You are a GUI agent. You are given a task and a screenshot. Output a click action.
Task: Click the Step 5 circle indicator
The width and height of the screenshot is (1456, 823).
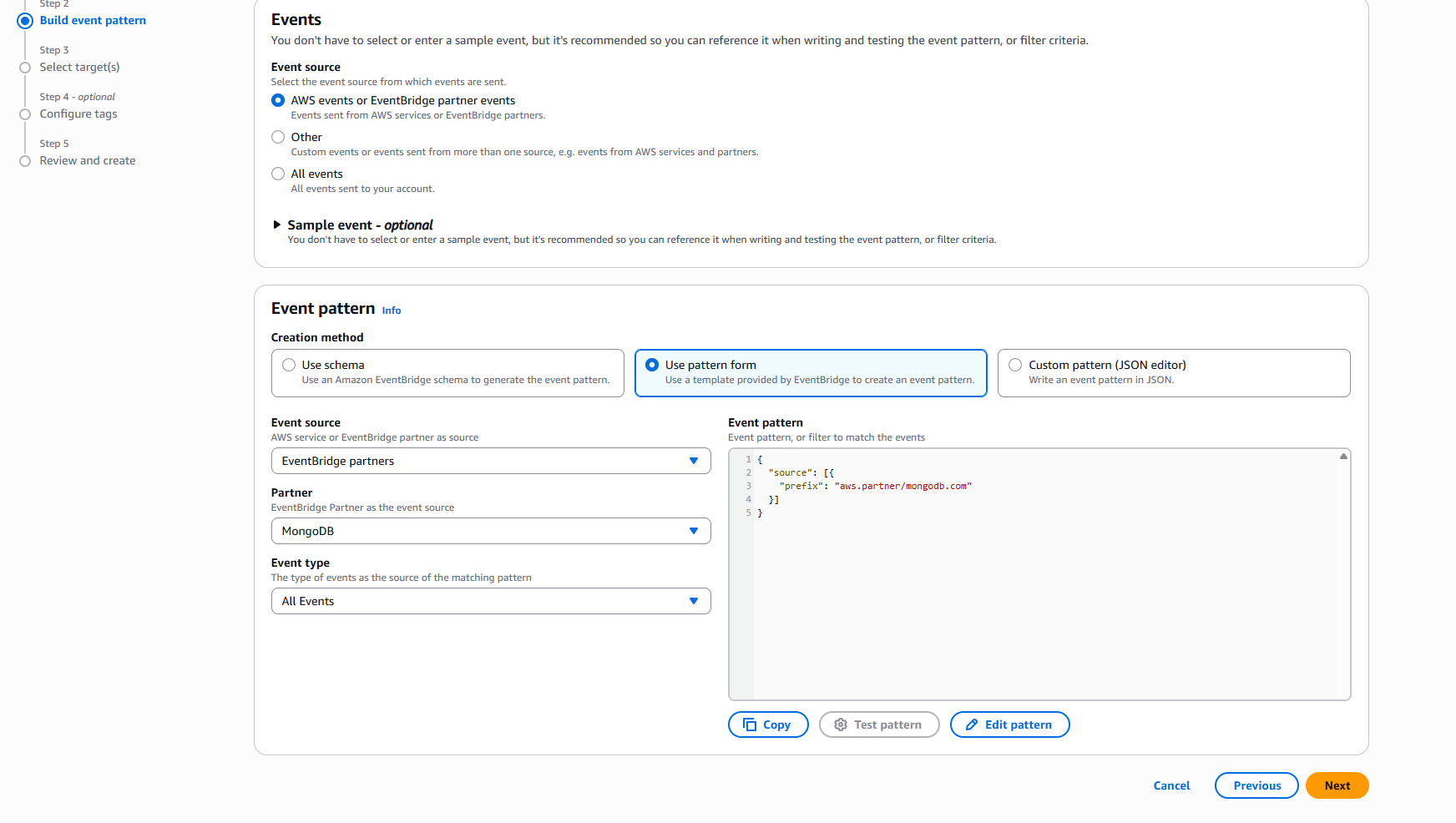(x=25, y=160)
